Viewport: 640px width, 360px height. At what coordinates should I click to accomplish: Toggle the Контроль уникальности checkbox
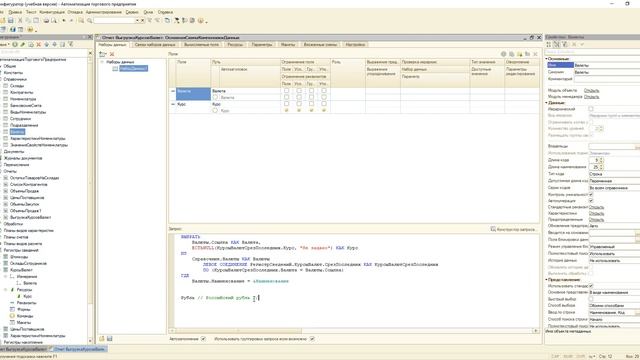(x=591, y=194)
